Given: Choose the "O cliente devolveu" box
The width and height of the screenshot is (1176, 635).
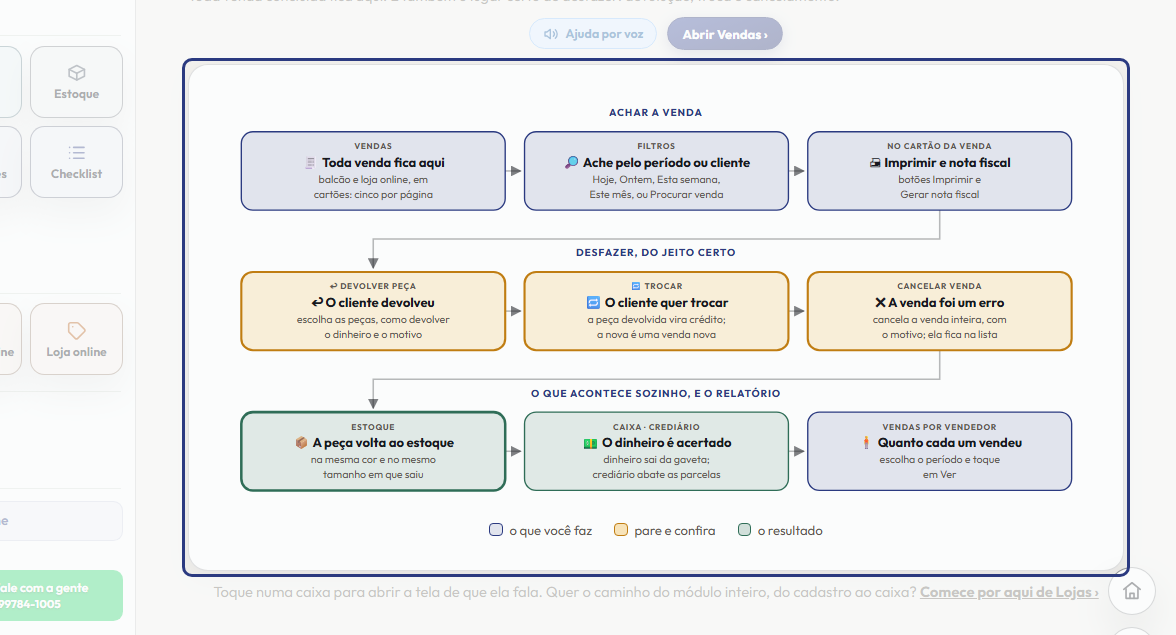Looking at the screenshot, I should click(374, 311).
